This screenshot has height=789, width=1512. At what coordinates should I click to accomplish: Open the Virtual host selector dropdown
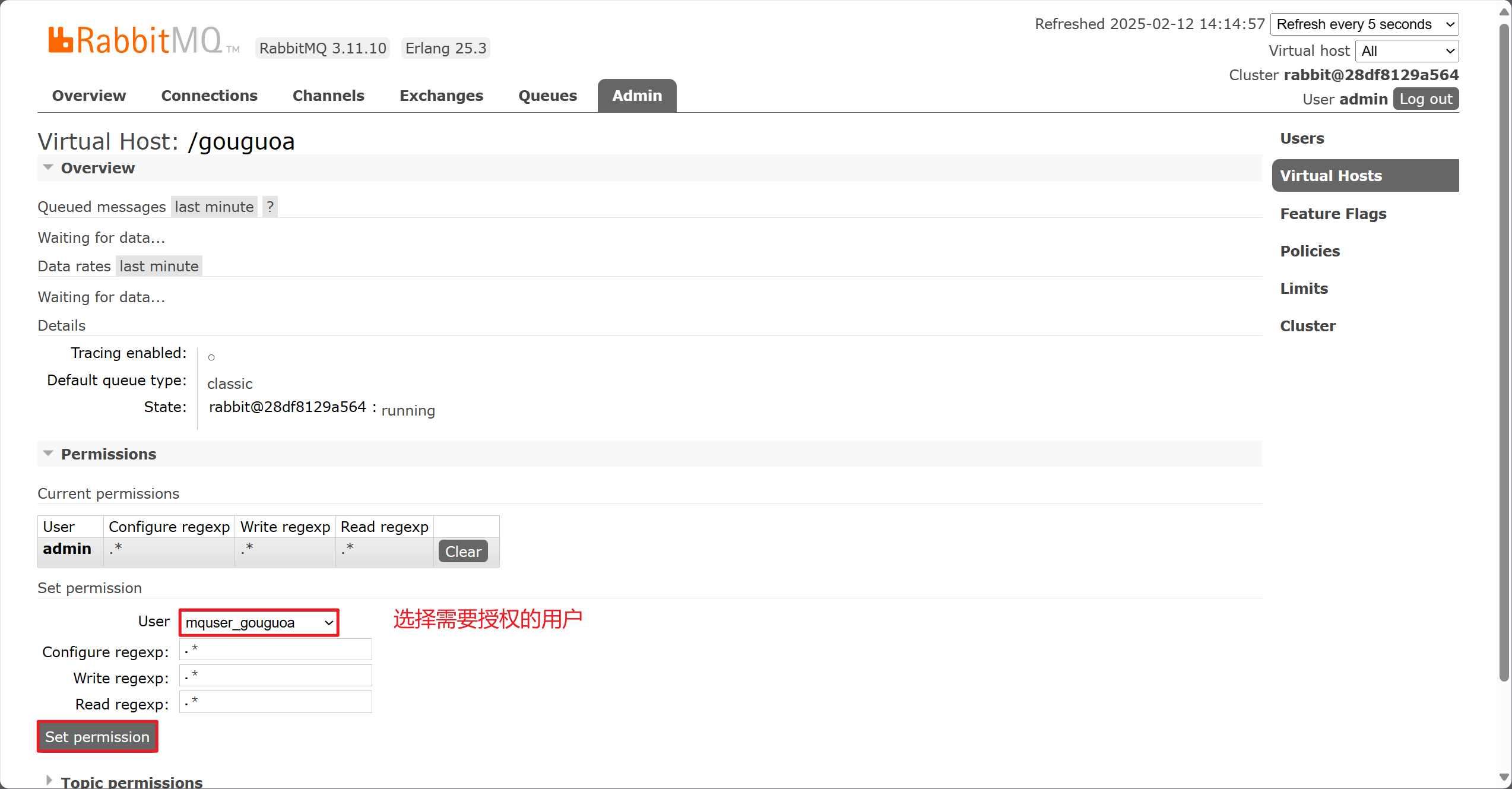coord(1406,51)
